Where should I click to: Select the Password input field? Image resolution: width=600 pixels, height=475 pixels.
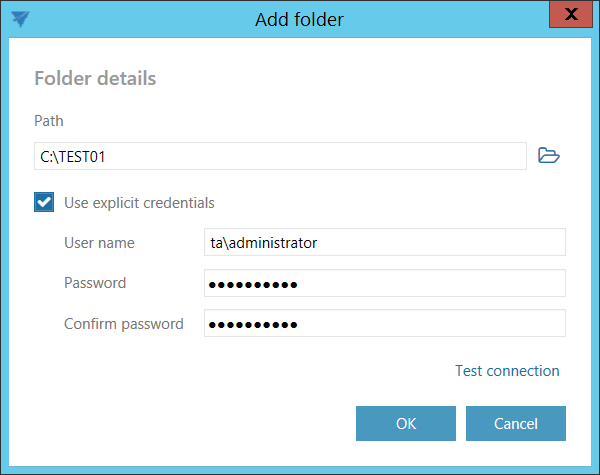(x=384, y=283)
